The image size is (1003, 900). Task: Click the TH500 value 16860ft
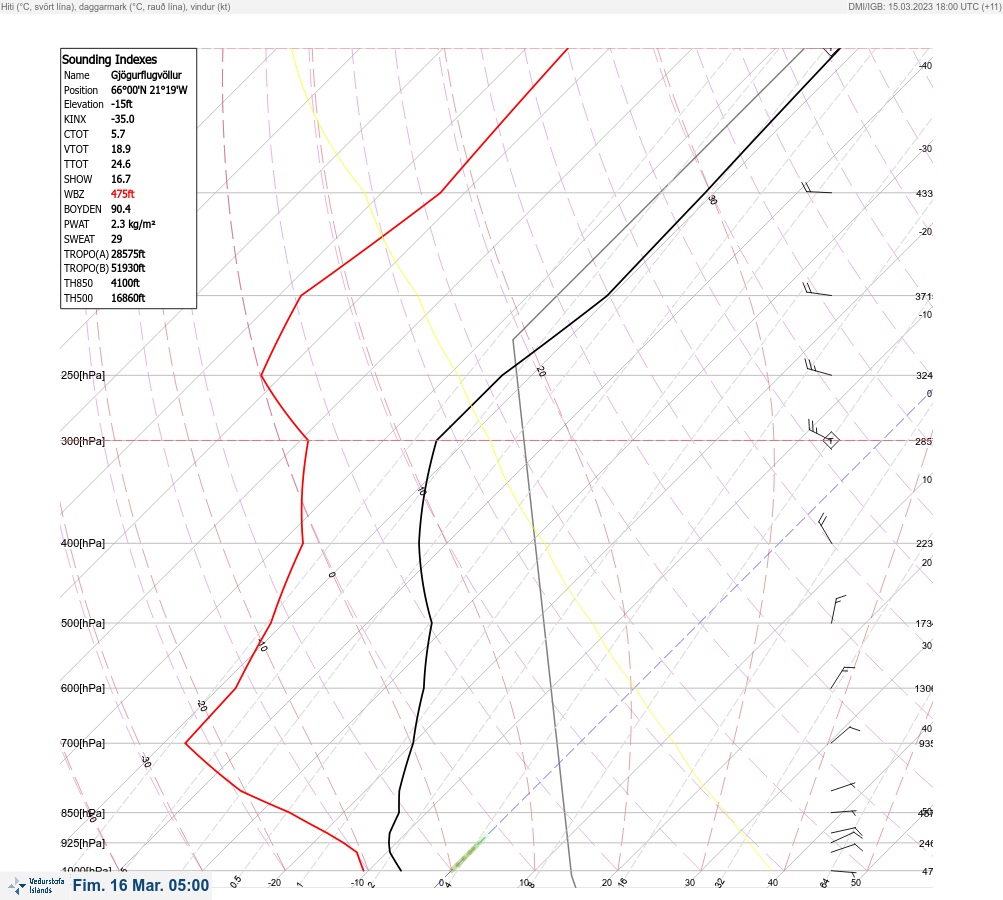click(128, 298)
